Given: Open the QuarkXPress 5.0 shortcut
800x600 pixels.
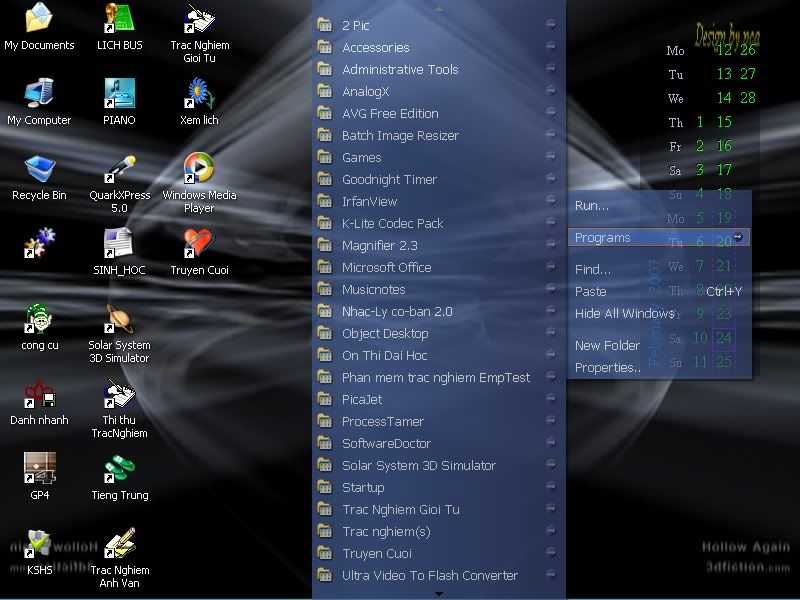Looking at the screenshot, I should (119, 168).
